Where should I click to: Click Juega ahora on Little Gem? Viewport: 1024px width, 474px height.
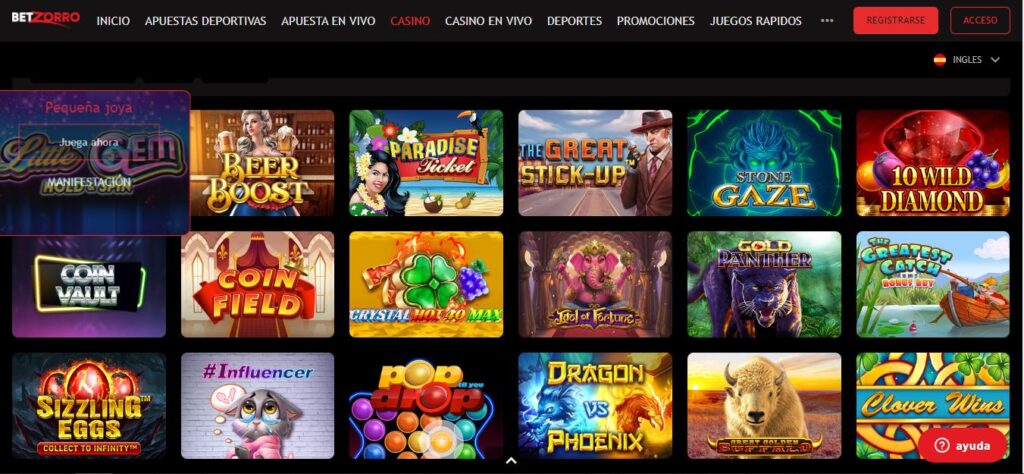[x=89, y=142]
